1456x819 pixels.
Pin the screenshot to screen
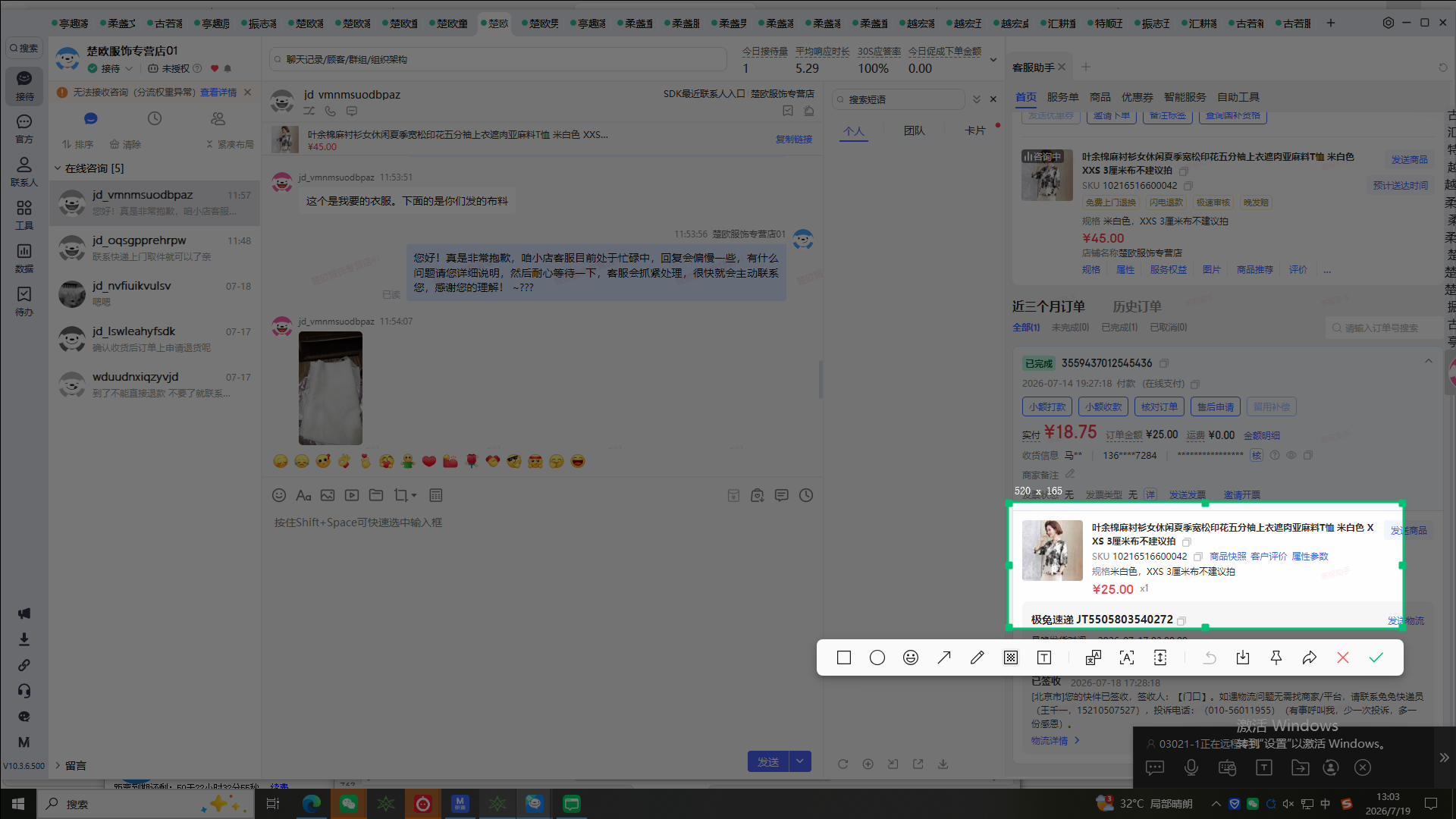coord(1276,657)
